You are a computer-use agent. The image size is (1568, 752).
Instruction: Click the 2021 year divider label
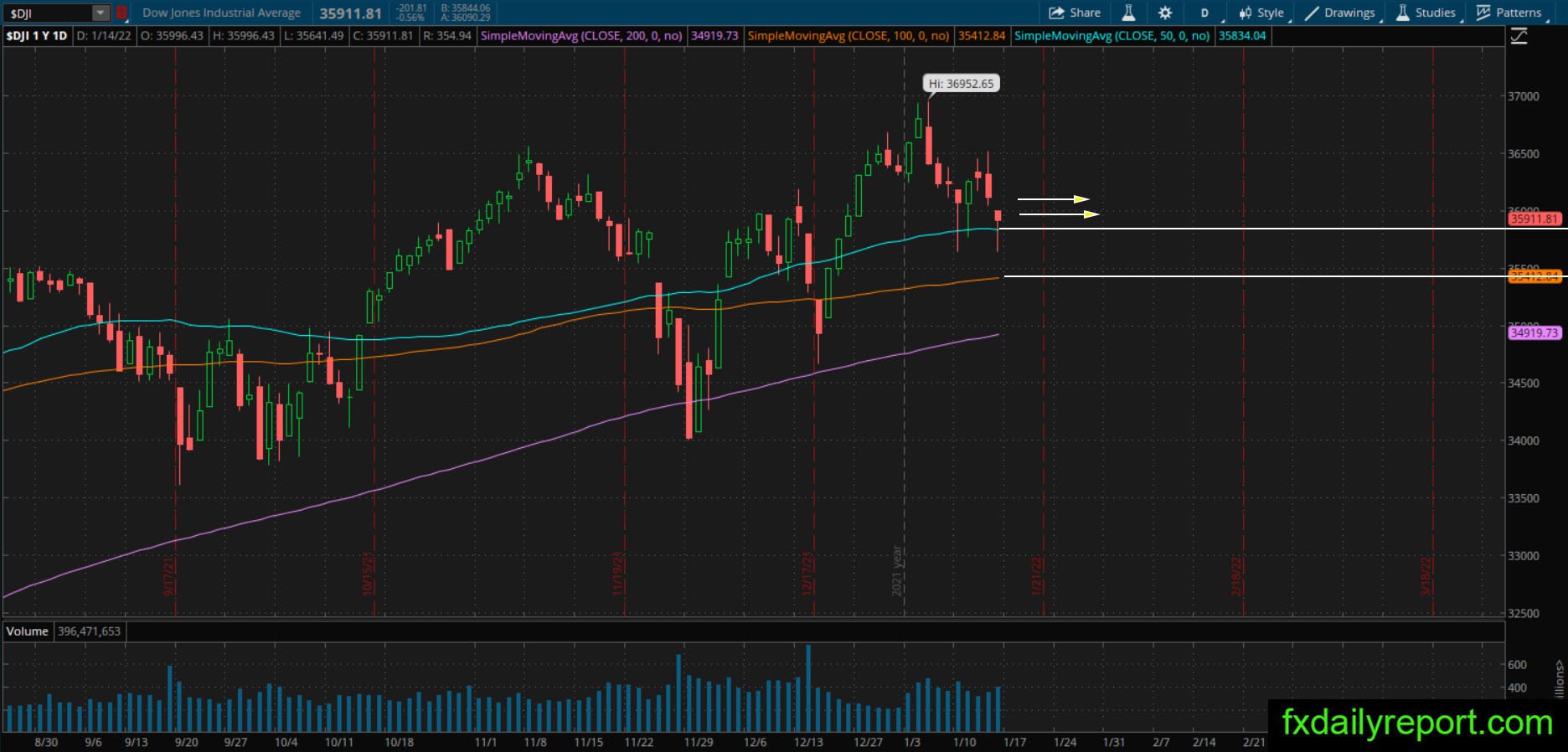point(897,571)
